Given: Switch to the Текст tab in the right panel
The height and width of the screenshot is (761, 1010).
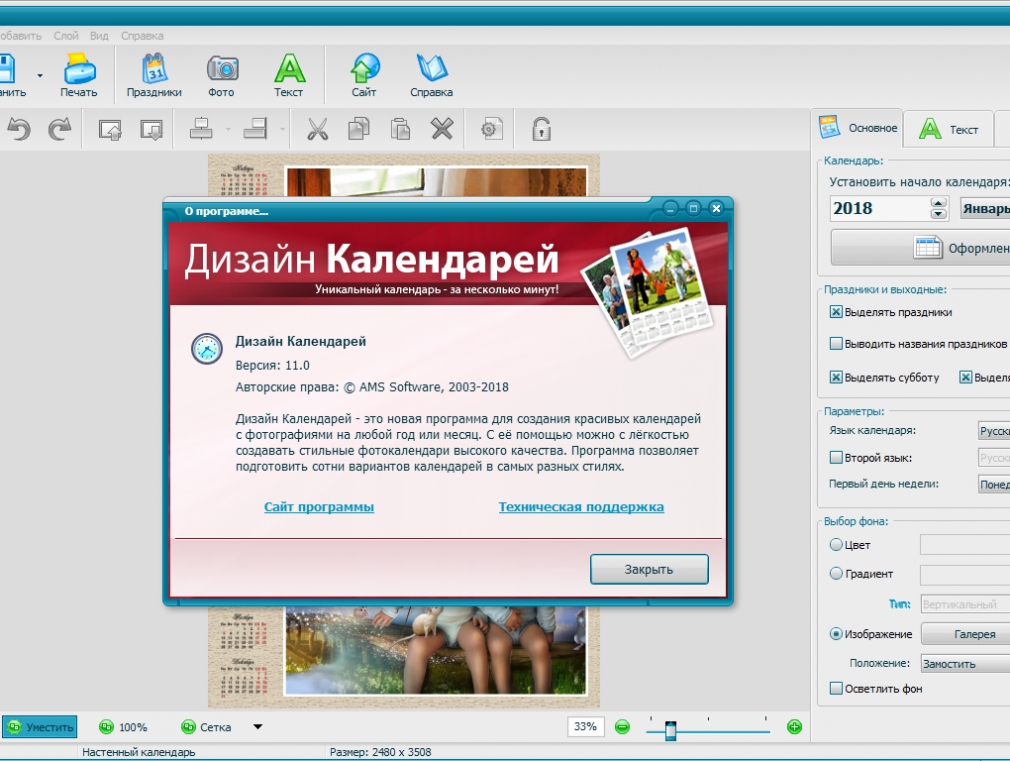Looking at the screenshot, I should 949,129.
